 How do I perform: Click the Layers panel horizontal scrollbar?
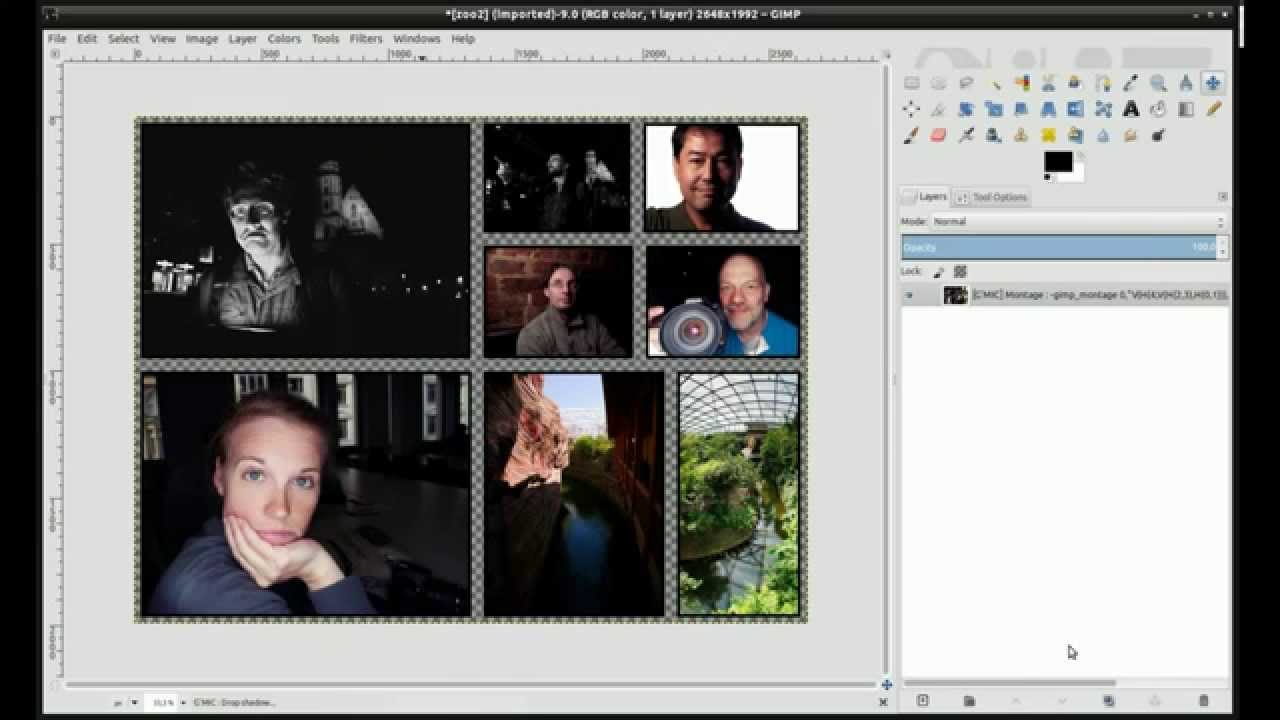(1010, 683)
